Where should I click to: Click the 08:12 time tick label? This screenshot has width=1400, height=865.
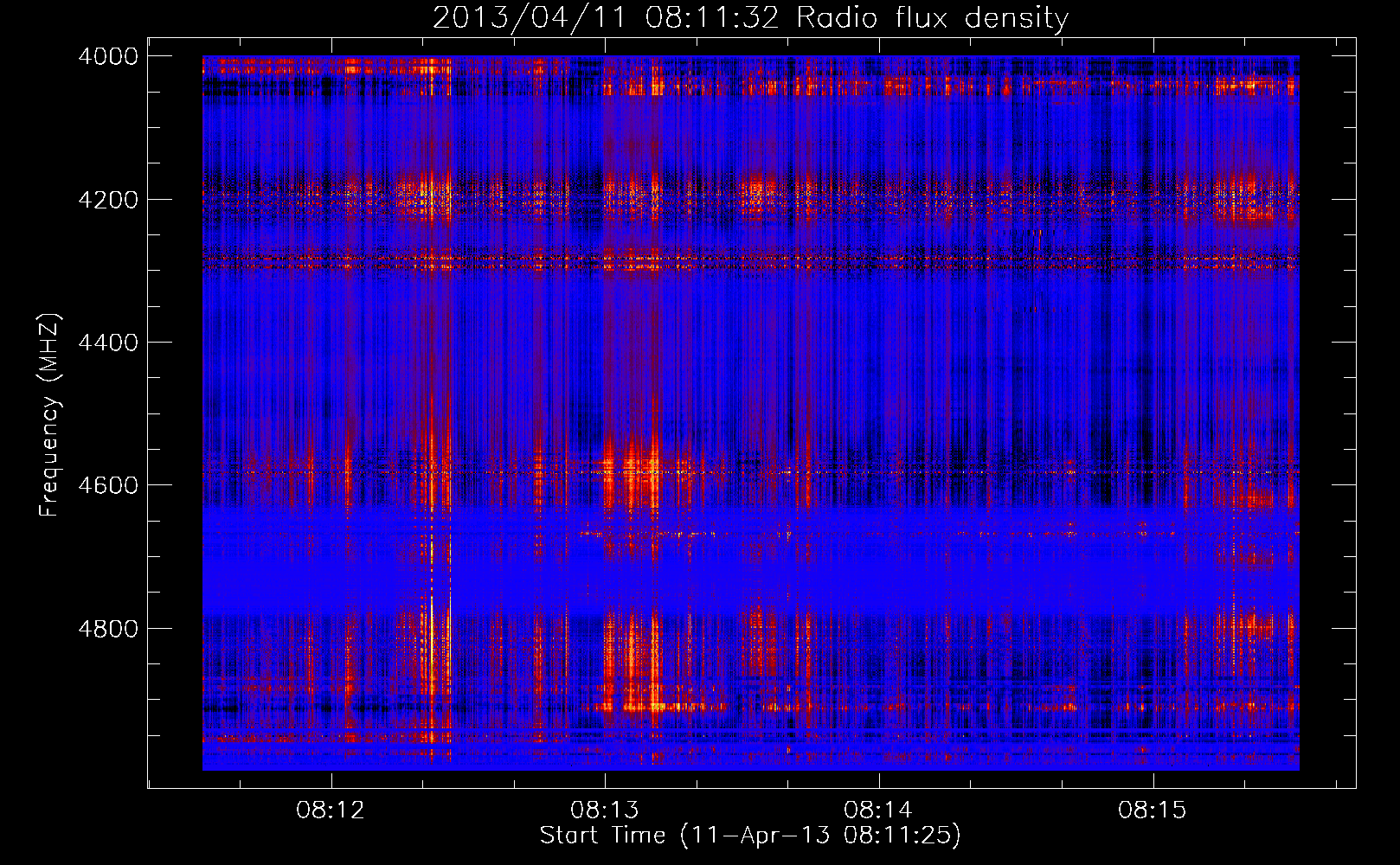point(331,811)
